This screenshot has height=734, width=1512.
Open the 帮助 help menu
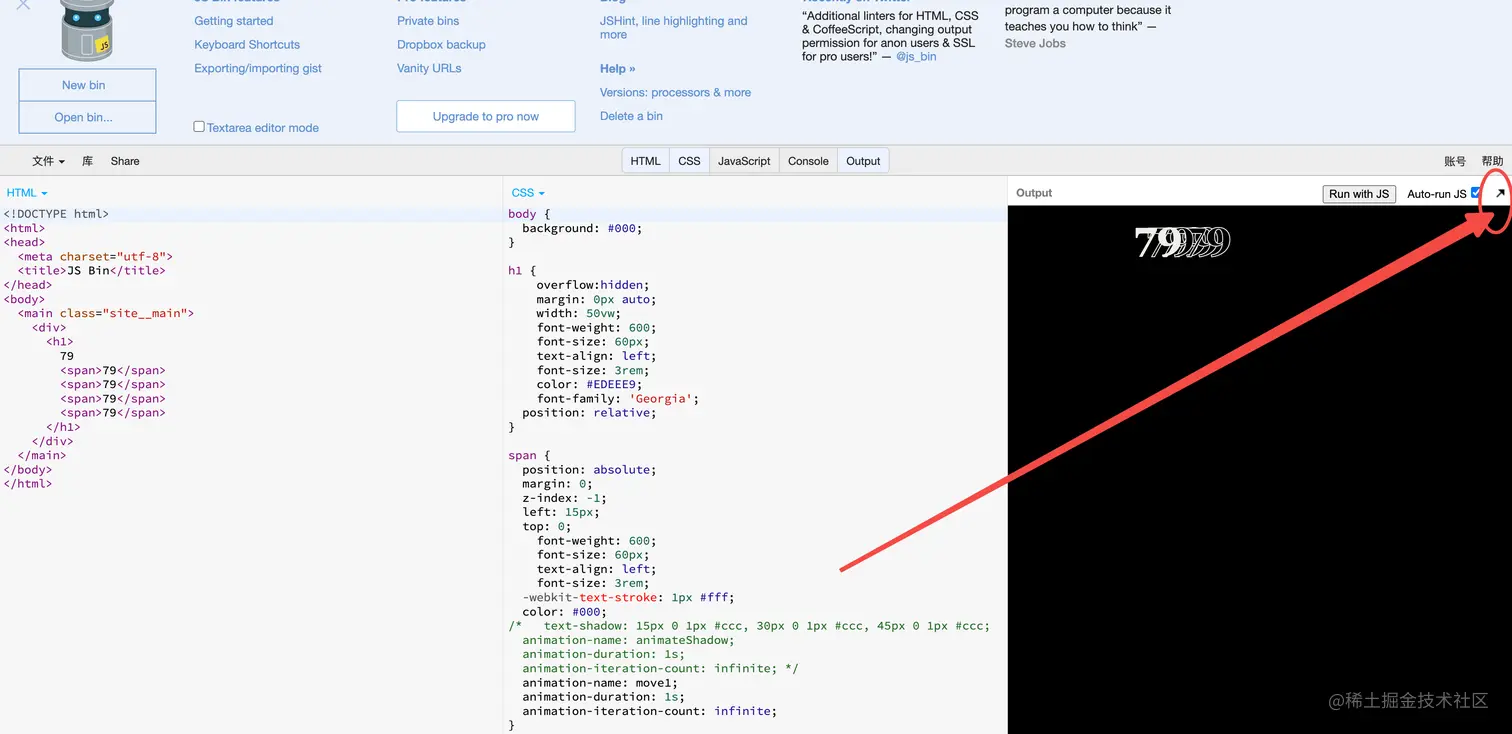1492,161
